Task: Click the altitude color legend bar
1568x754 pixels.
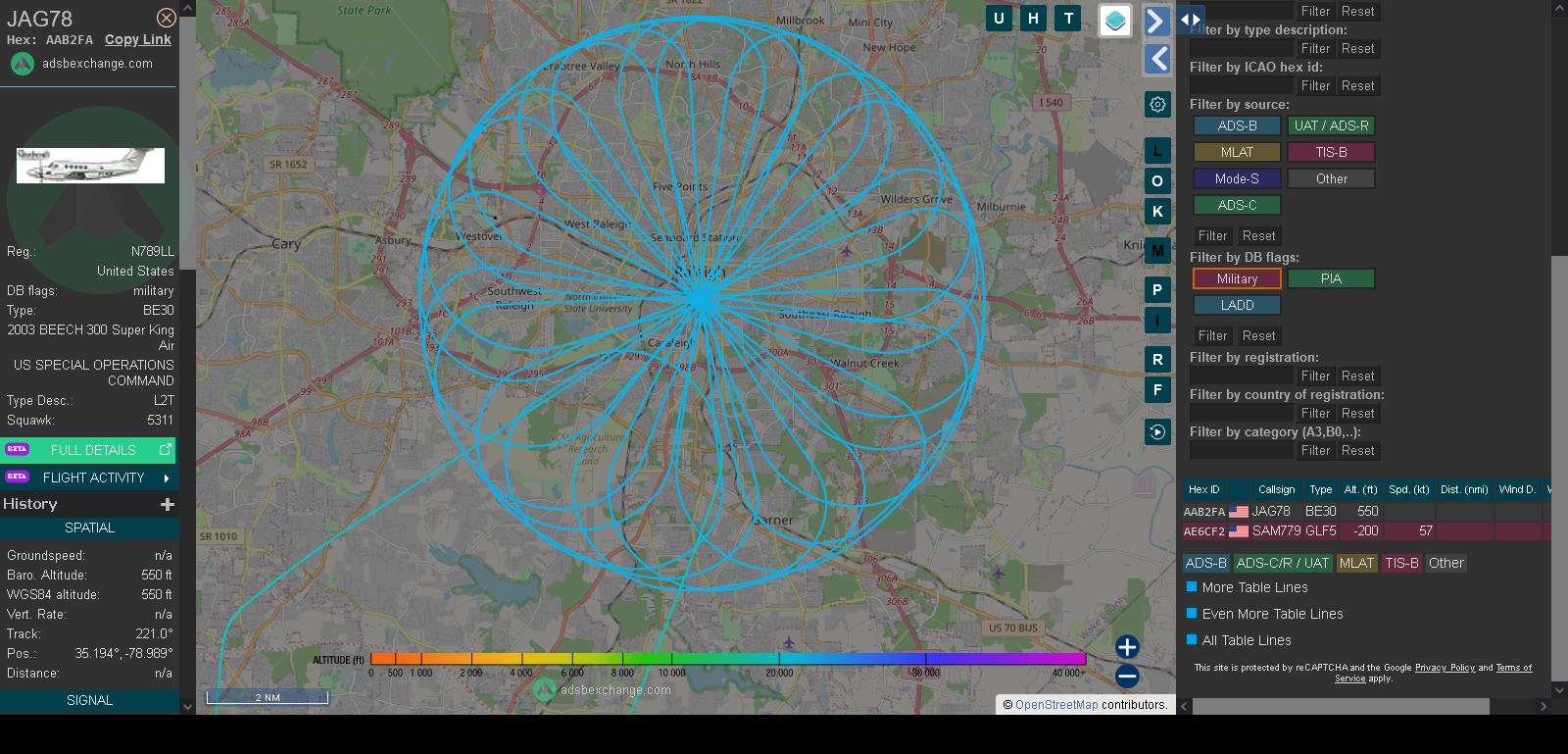Action: [728, 659]
